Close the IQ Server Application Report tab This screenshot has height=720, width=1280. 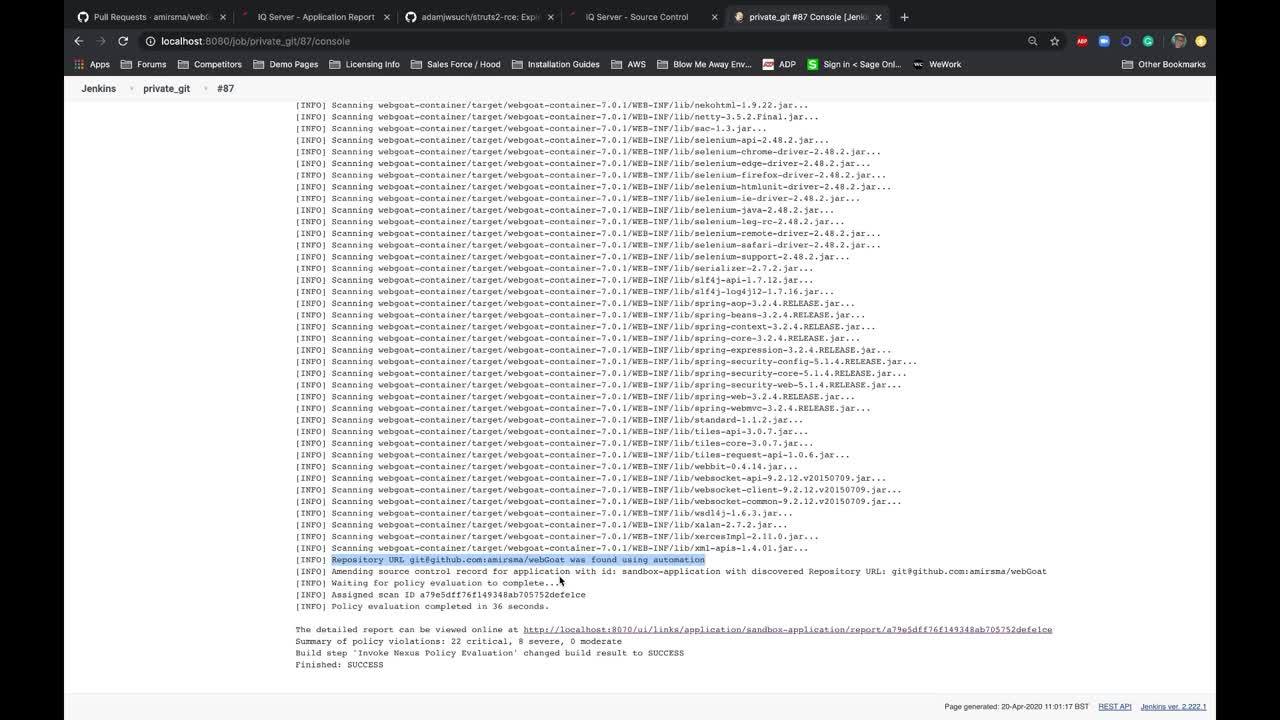pos(387,17)
